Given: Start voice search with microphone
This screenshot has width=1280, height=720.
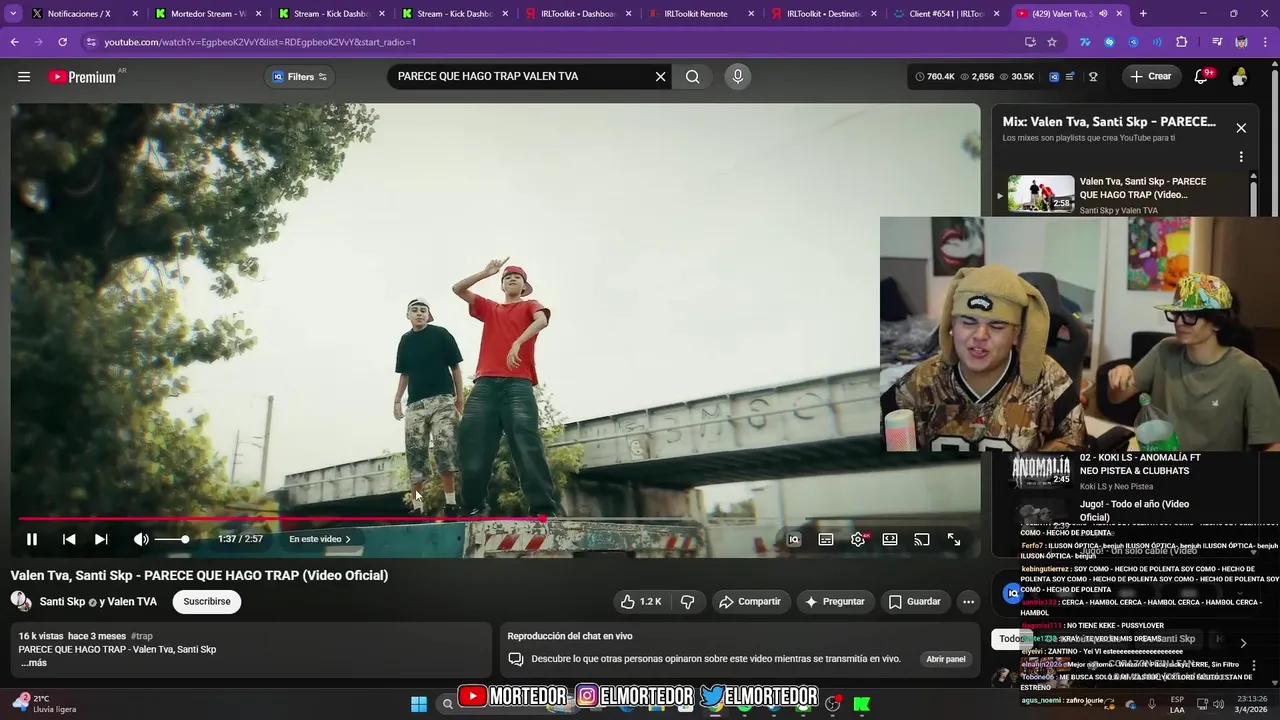Looking at the screenshot, I should 738,76.
